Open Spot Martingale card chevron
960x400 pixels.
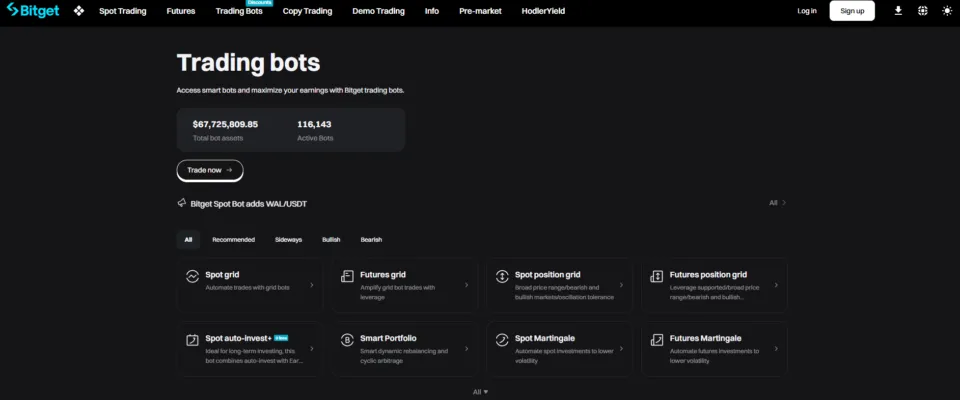click(621, 349)
